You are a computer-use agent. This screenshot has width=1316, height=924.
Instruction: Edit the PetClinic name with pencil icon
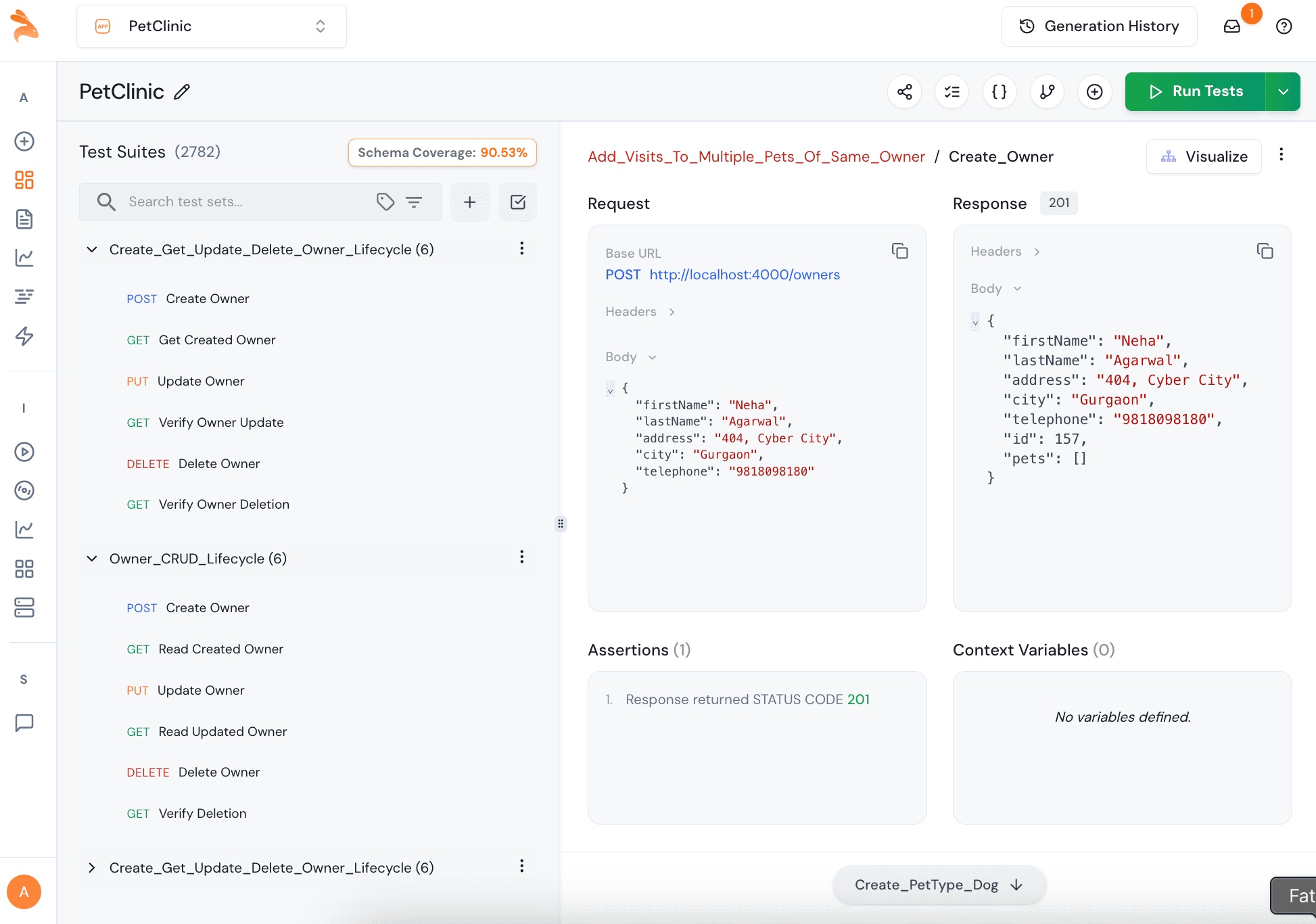click(182, 92)
